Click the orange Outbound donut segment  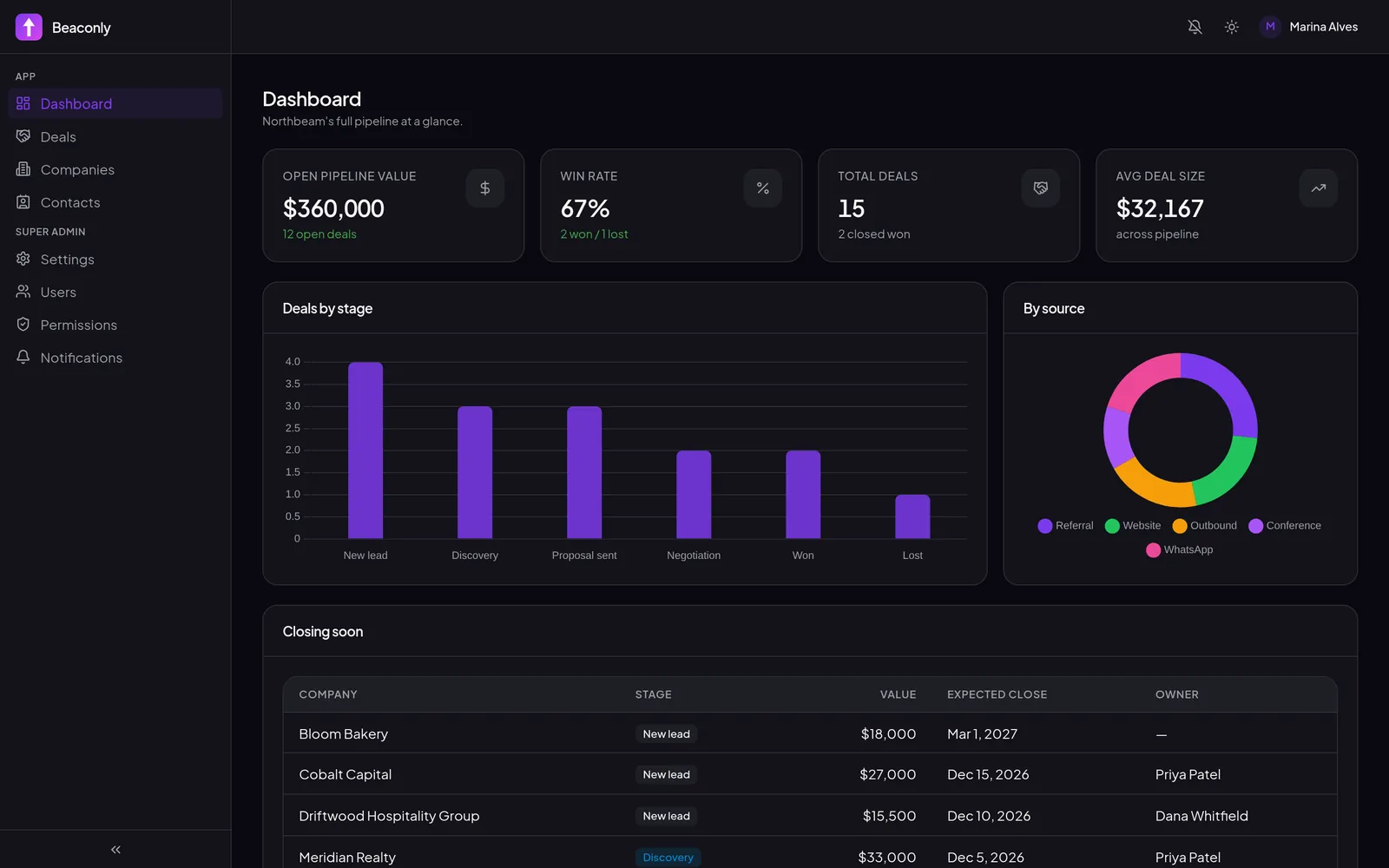click(x=1151, y=486)
